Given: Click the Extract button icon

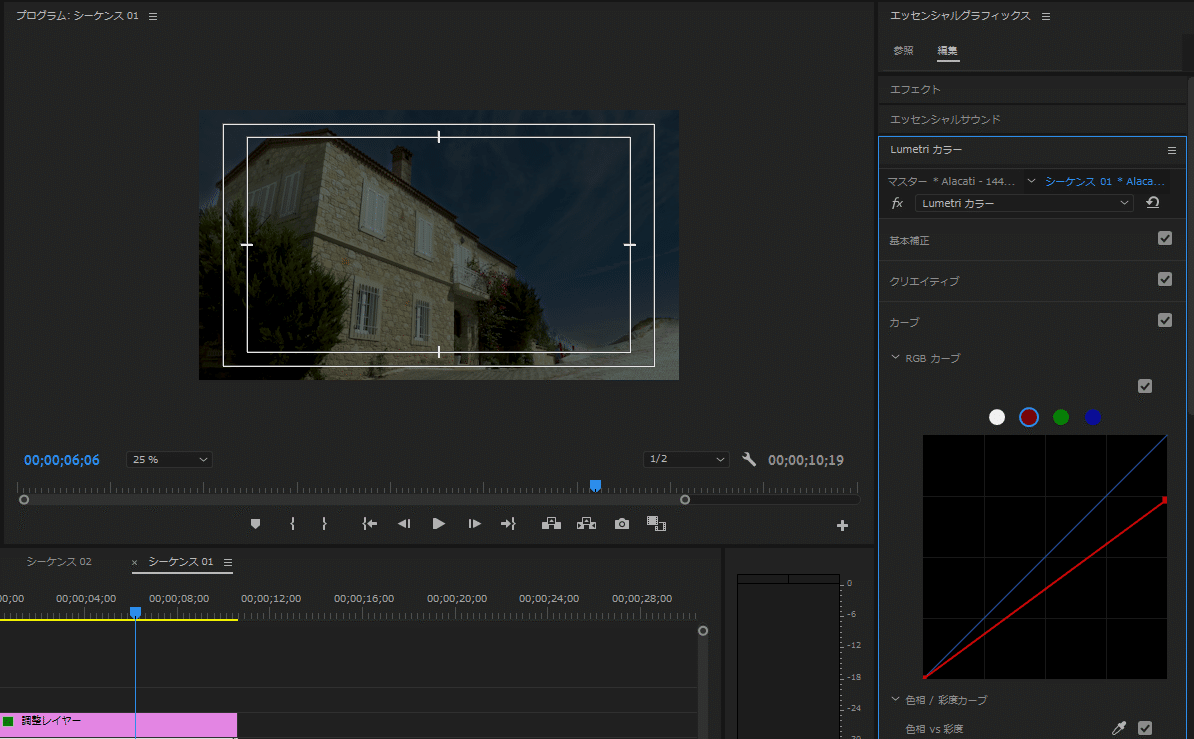Looking at the screenshot, I should pos(586,524).
